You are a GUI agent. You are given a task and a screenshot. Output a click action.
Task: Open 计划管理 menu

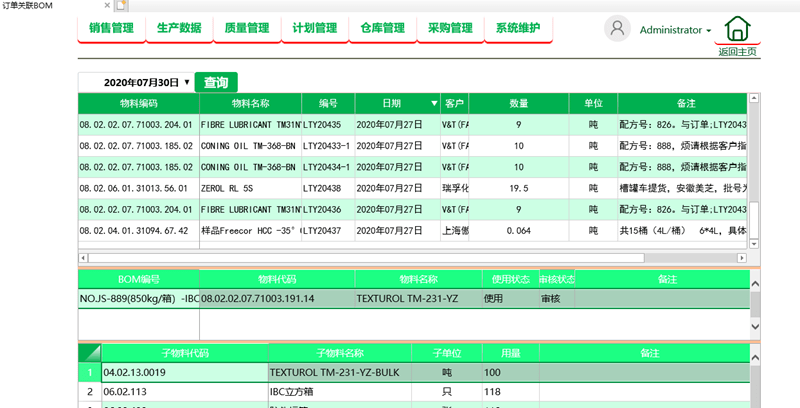[x=315, y=28]
